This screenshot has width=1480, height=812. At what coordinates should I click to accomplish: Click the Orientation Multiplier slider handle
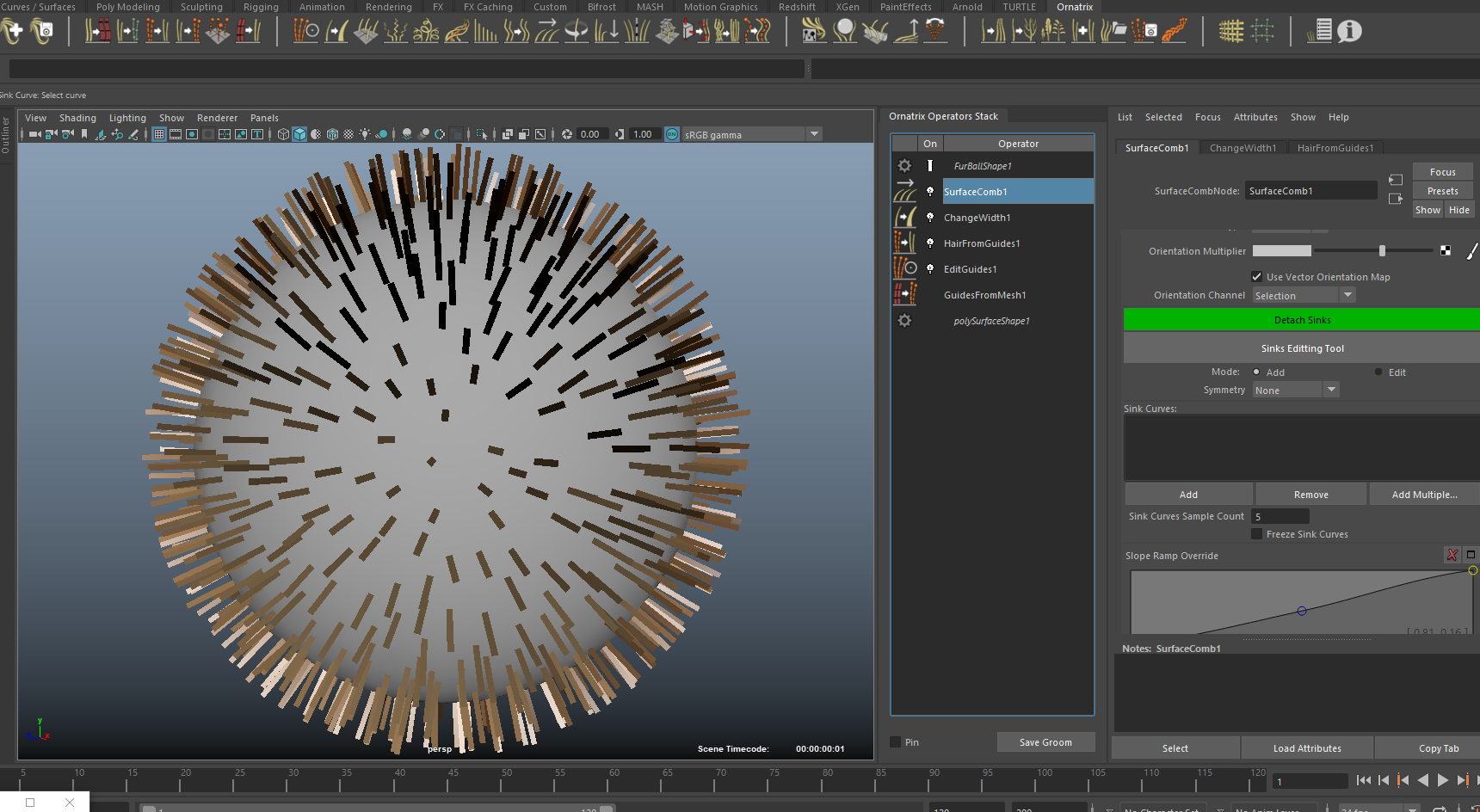[x=1382, y=251]
